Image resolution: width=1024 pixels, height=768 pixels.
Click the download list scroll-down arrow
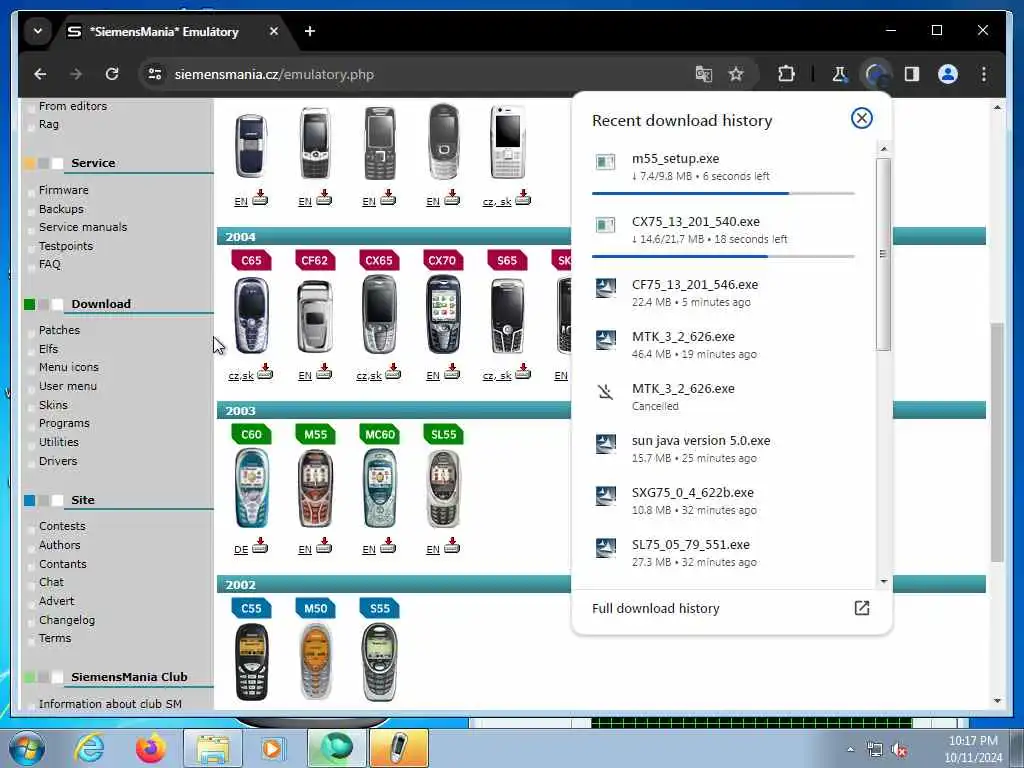click(884, 581)
